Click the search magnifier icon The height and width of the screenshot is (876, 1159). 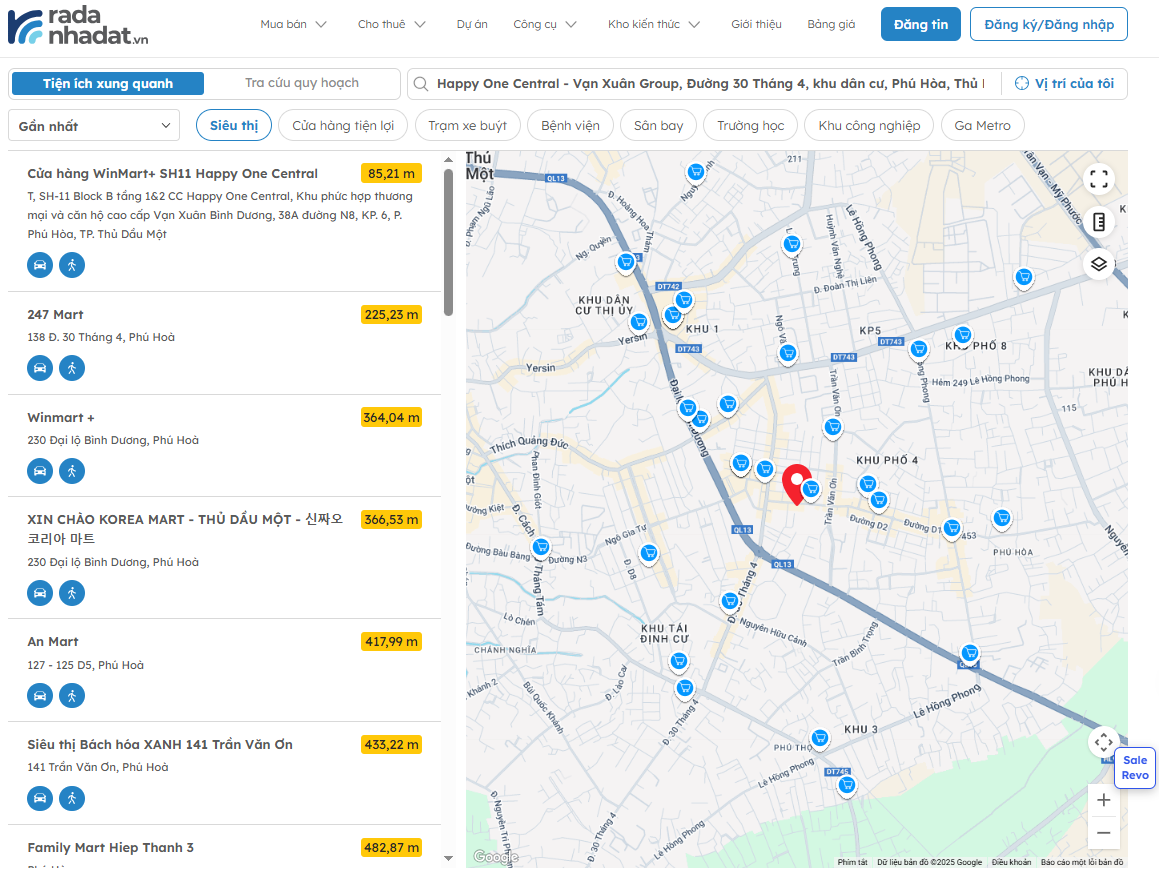[421, 84]
